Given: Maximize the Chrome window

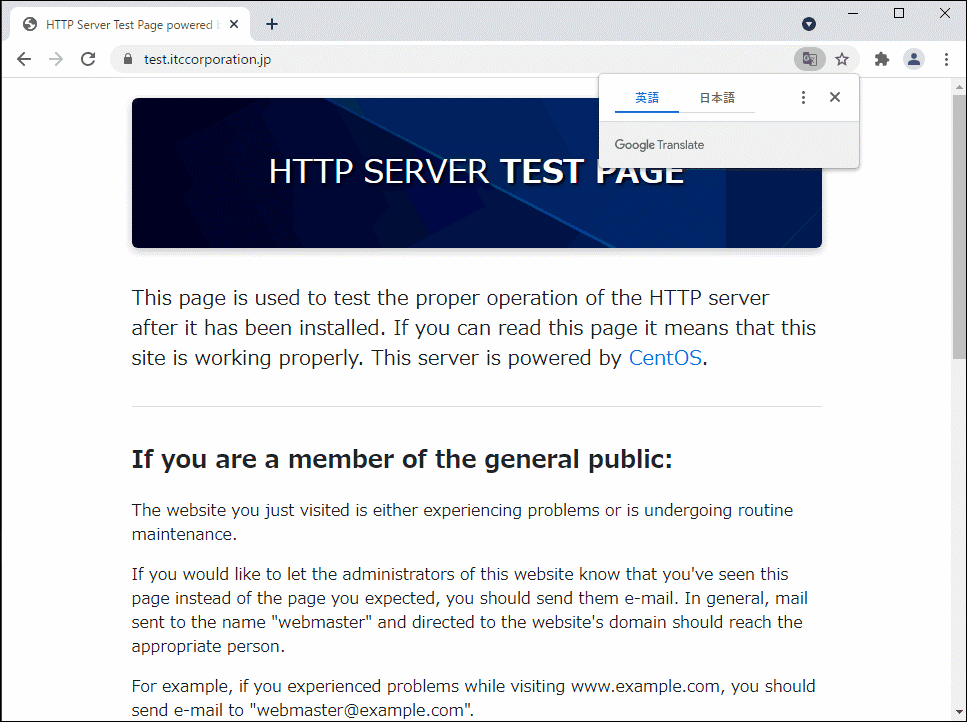Looking at the screenshot, I should click(x=899, y=13).
